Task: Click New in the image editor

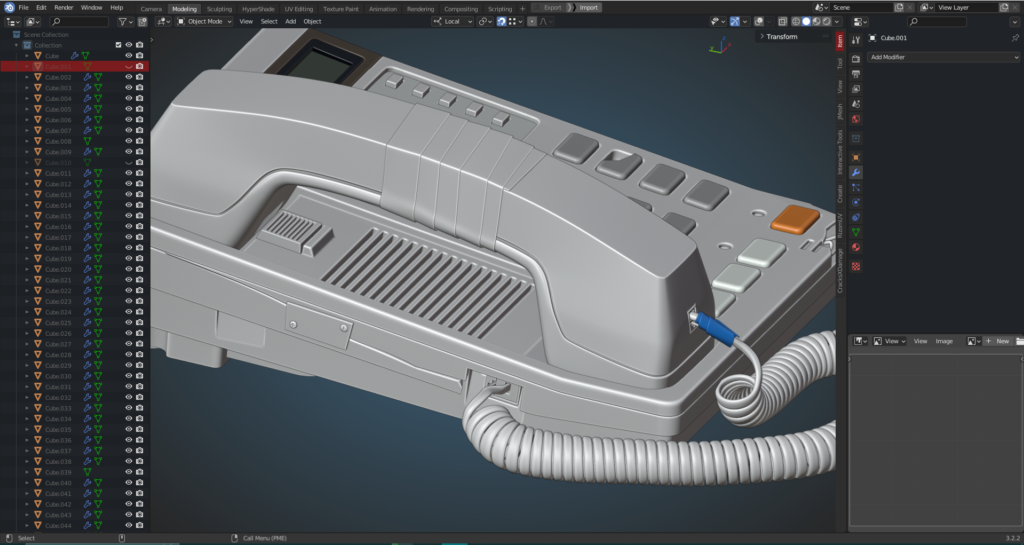Action: click(999, 341)
